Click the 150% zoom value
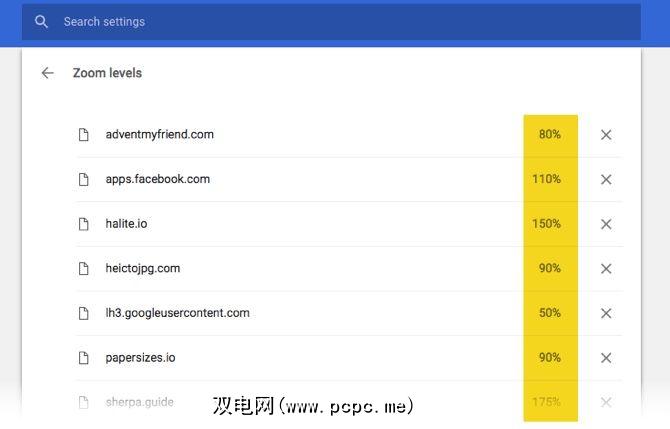The image size is (670, 429). pyautogui.click(x=547, y=224)
